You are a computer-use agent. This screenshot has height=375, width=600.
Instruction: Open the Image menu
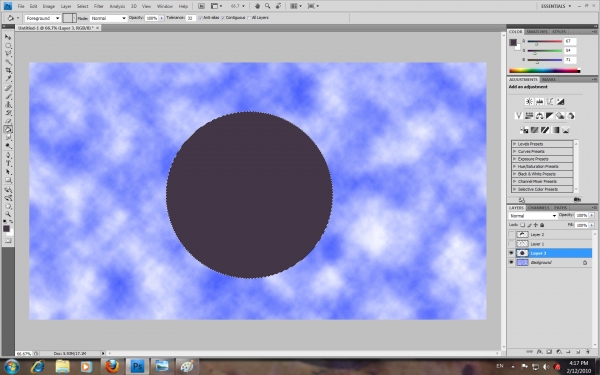click(x=49, y=7)
